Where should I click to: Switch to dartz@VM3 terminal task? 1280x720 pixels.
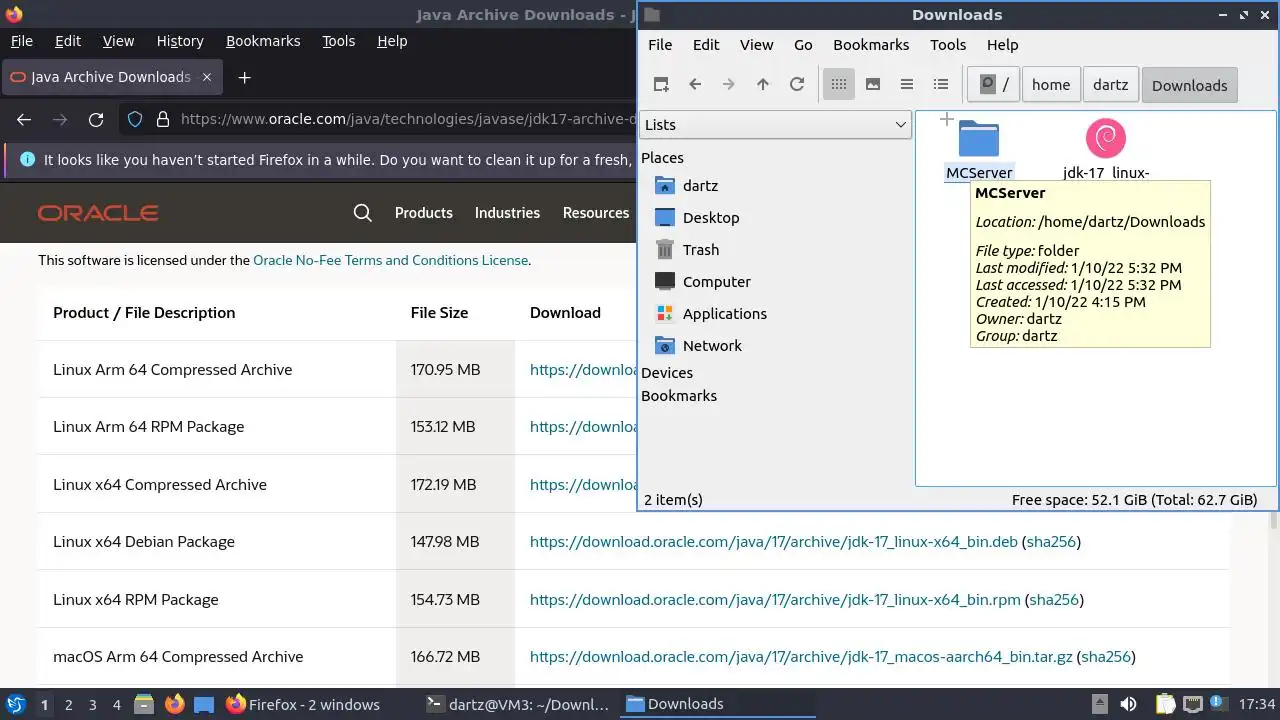[x=517, y=704]
